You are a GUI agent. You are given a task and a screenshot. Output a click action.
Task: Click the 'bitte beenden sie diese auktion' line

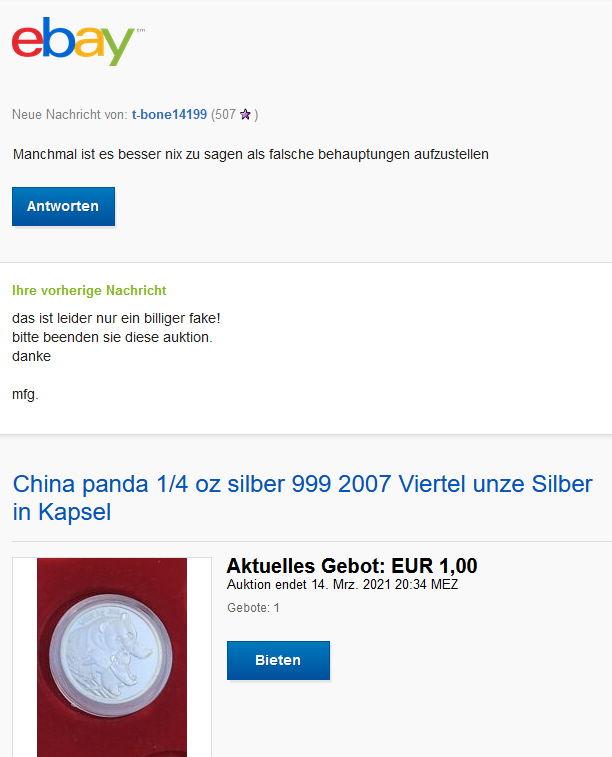(112, 337)
